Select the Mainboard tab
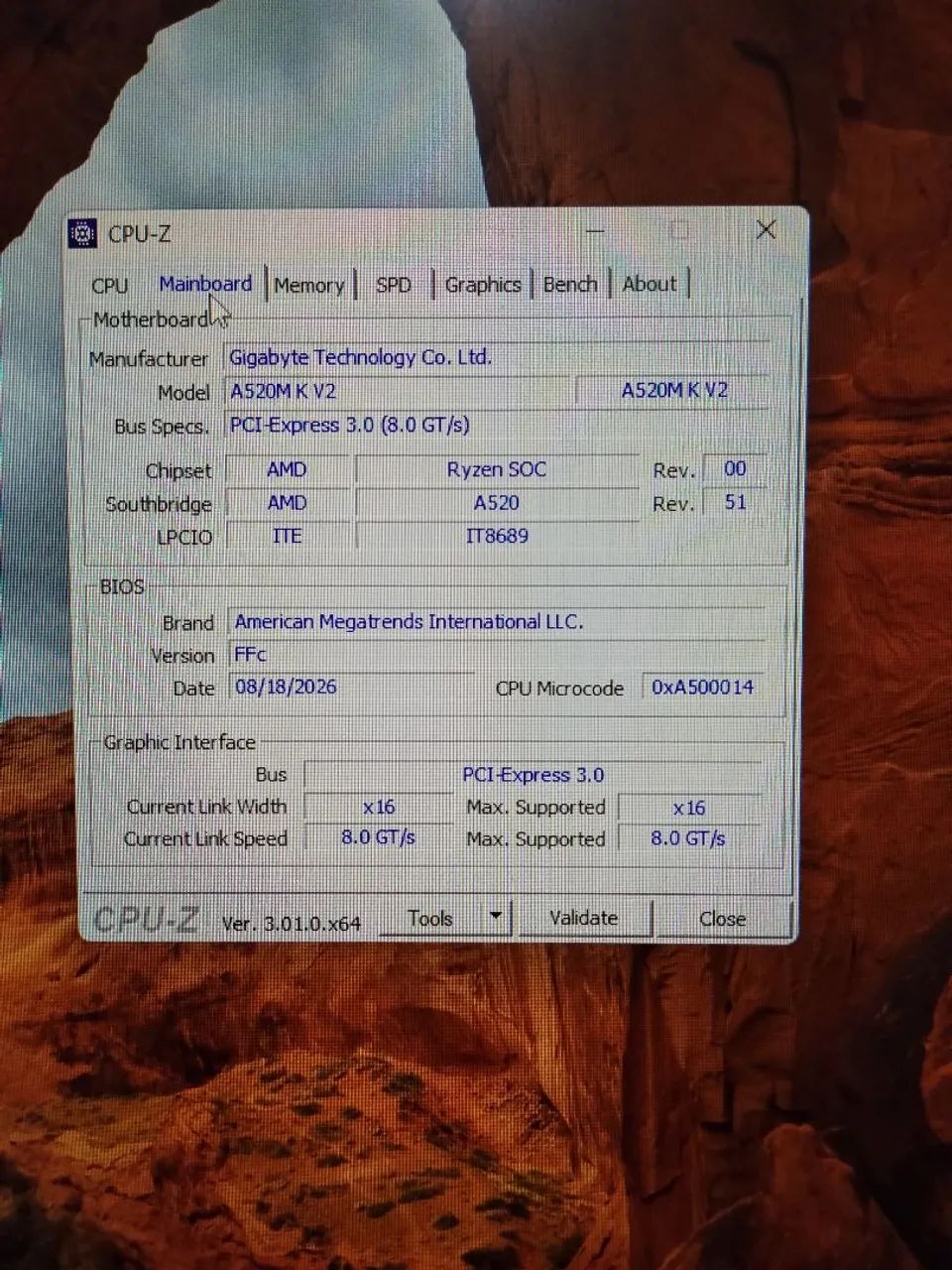This screenshot has height=1270, width=952. [205, 284]
